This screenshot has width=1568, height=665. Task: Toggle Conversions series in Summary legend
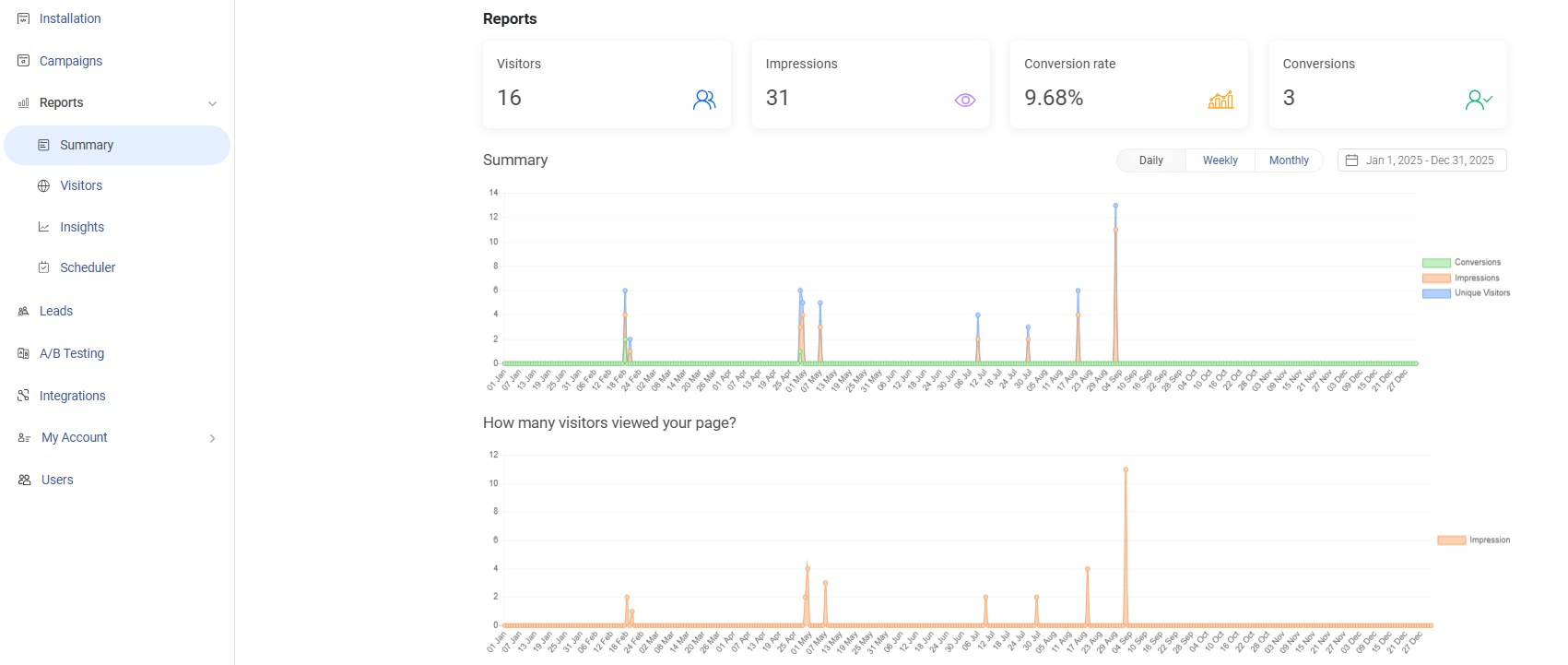[x=1436, y=263]
